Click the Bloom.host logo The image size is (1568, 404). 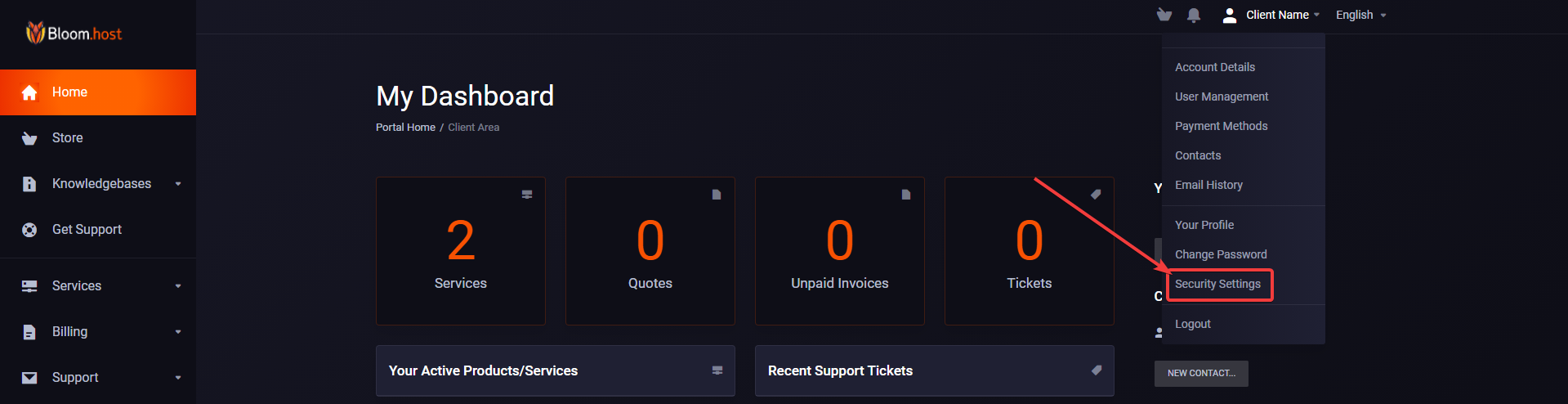74,34
